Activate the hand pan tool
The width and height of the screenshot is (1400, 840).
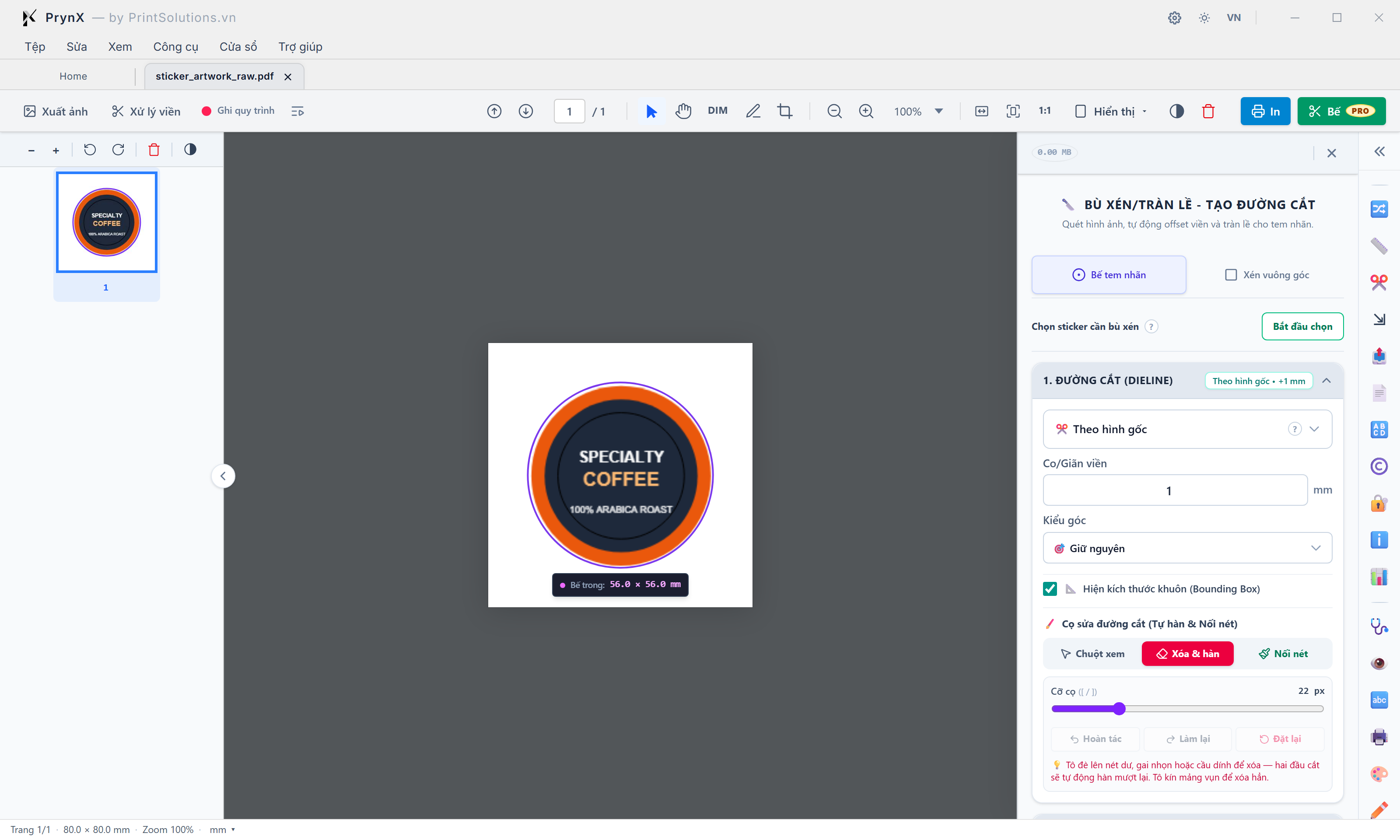tap(683, 111)
